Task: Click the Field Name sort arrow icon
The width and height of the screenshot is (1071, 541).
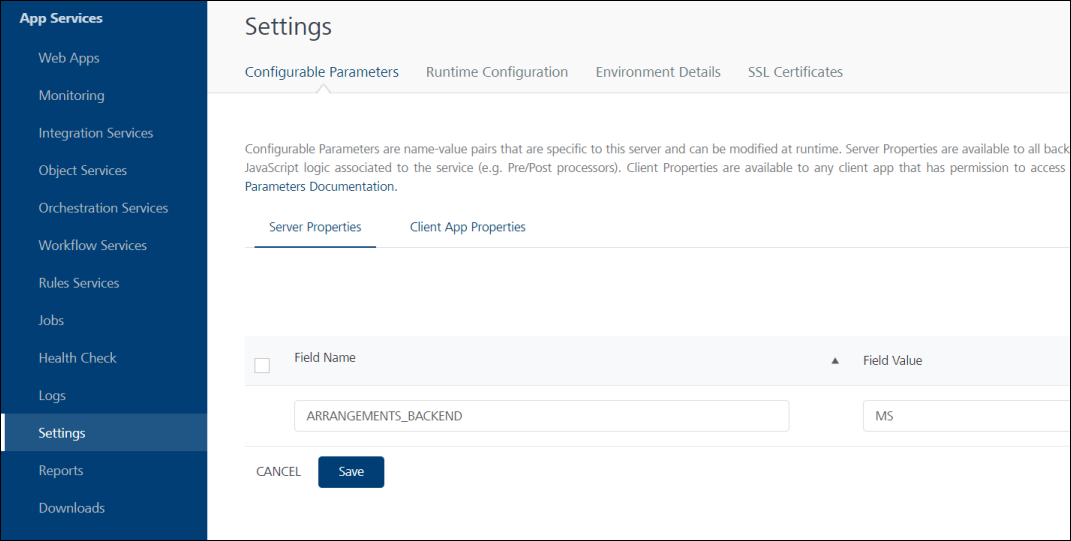Action: pyautogui.click(x=834, y=361)
